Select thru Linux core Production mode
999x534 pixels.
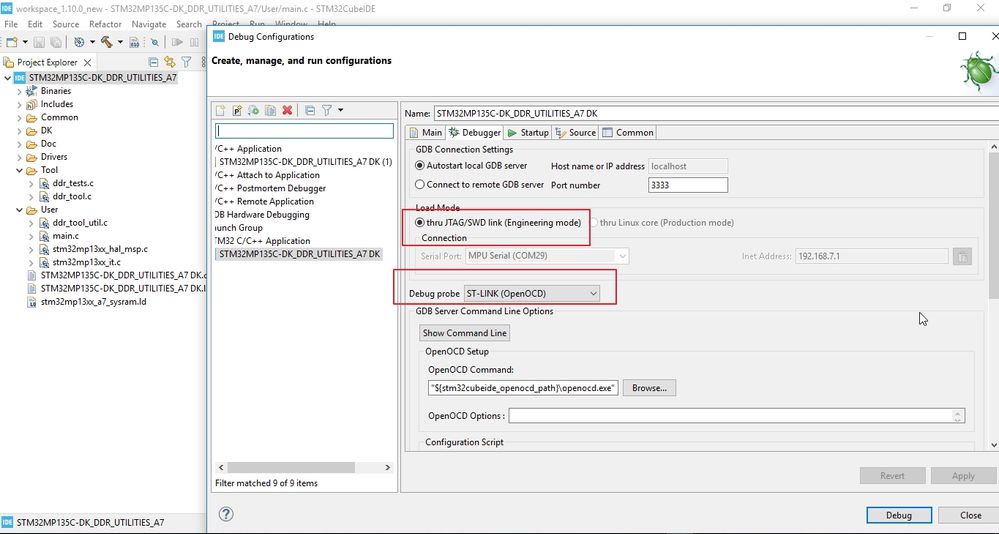pos(662,222)
